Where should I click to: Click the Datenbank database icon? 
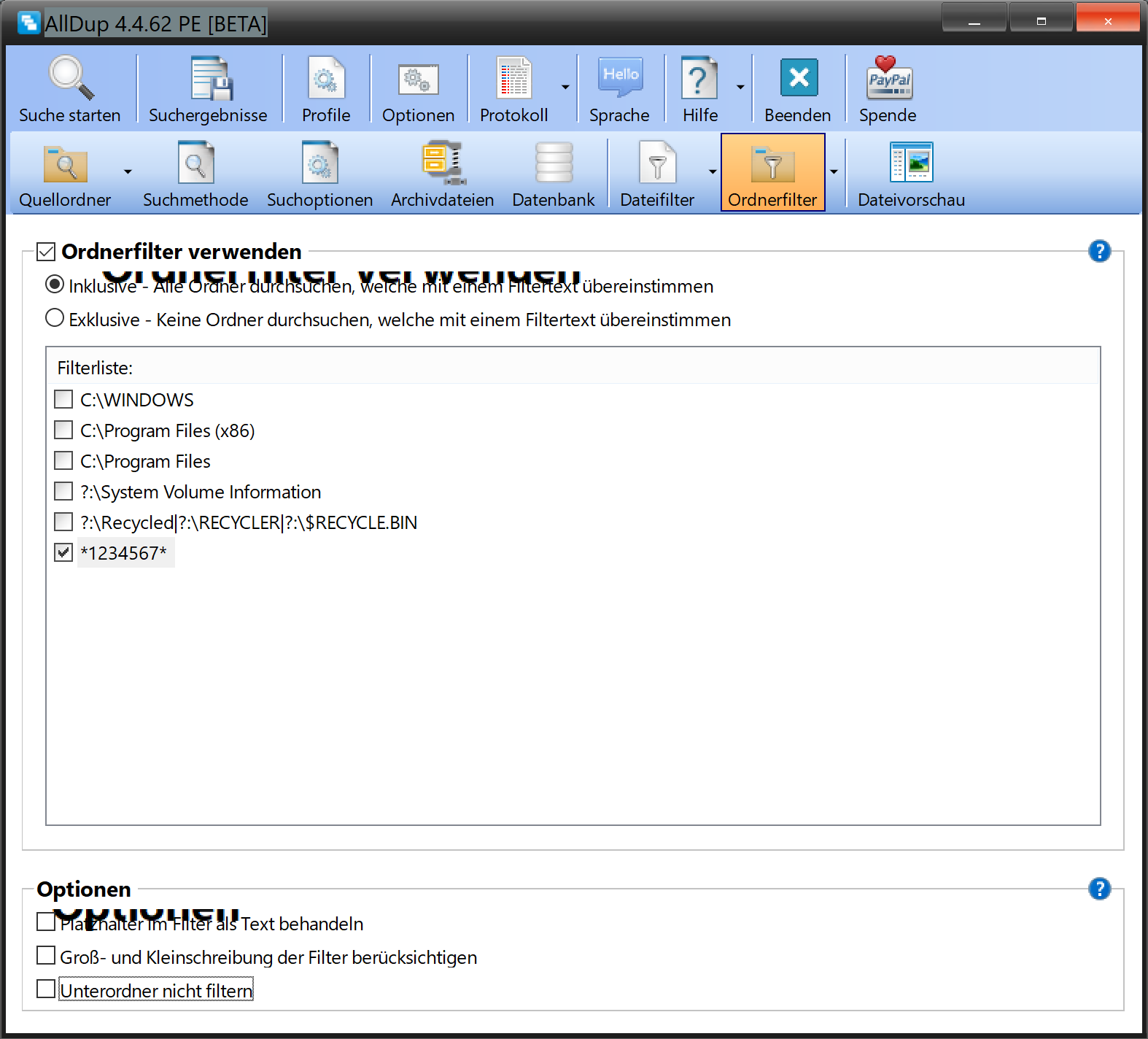pos(553,174)
